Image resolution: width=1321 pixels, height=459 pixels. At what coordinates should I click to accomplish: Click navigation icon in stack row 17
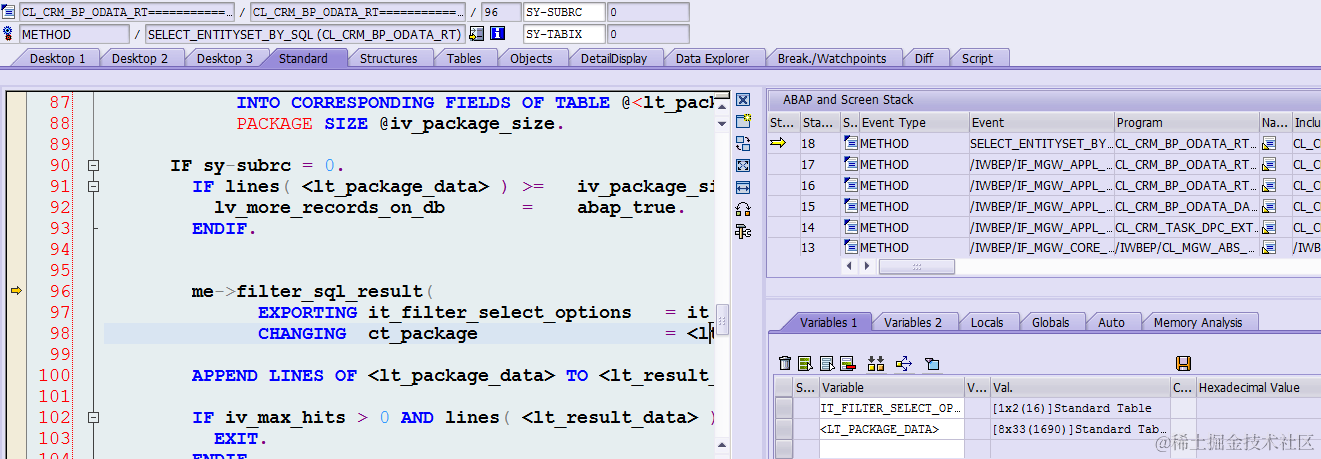[1269, 164]
